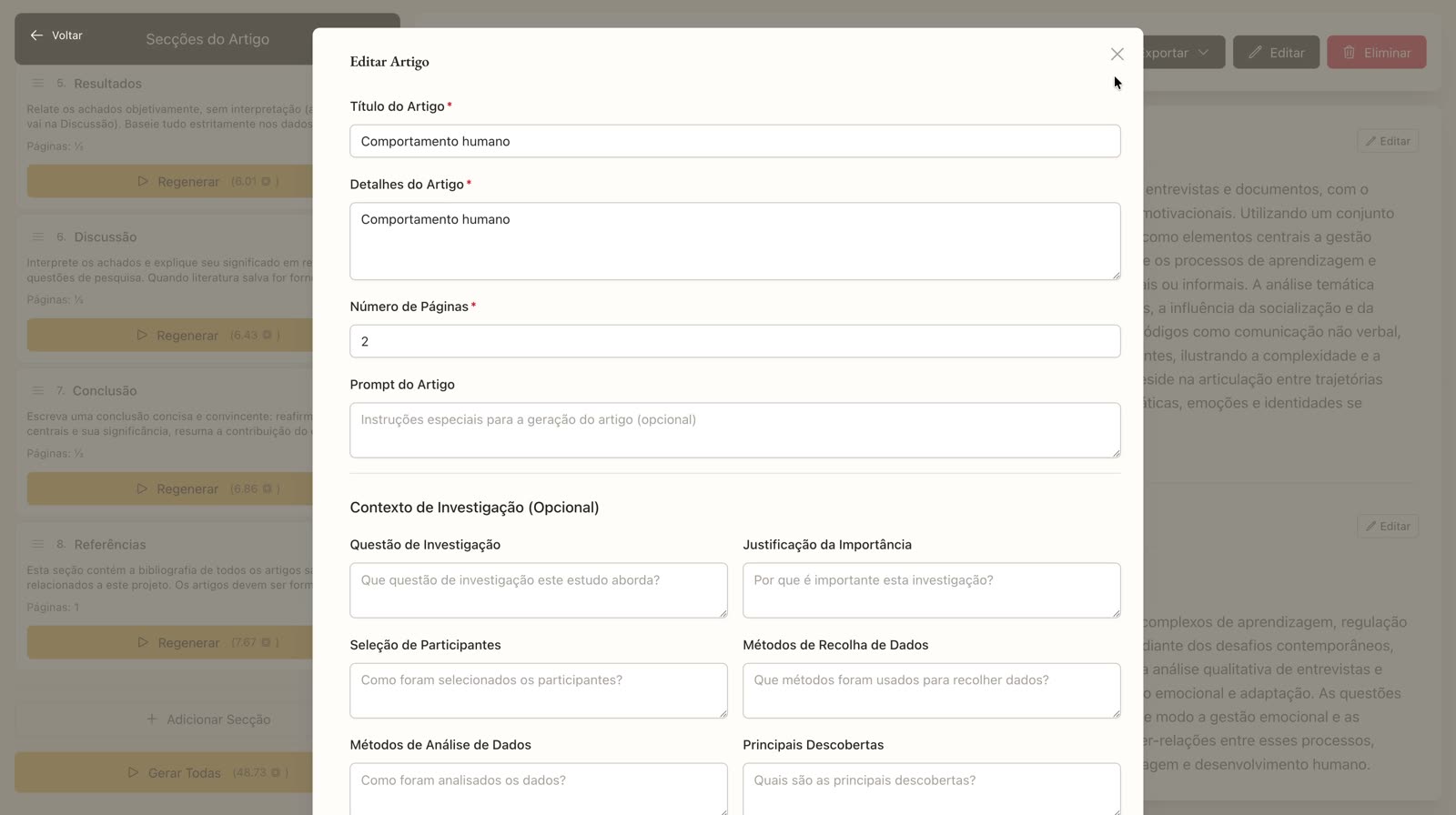The width and height of the screenshot is (1456, 815).
Task: Click the Detalhes do Artigo resize grip
Action: [1115, 274]
